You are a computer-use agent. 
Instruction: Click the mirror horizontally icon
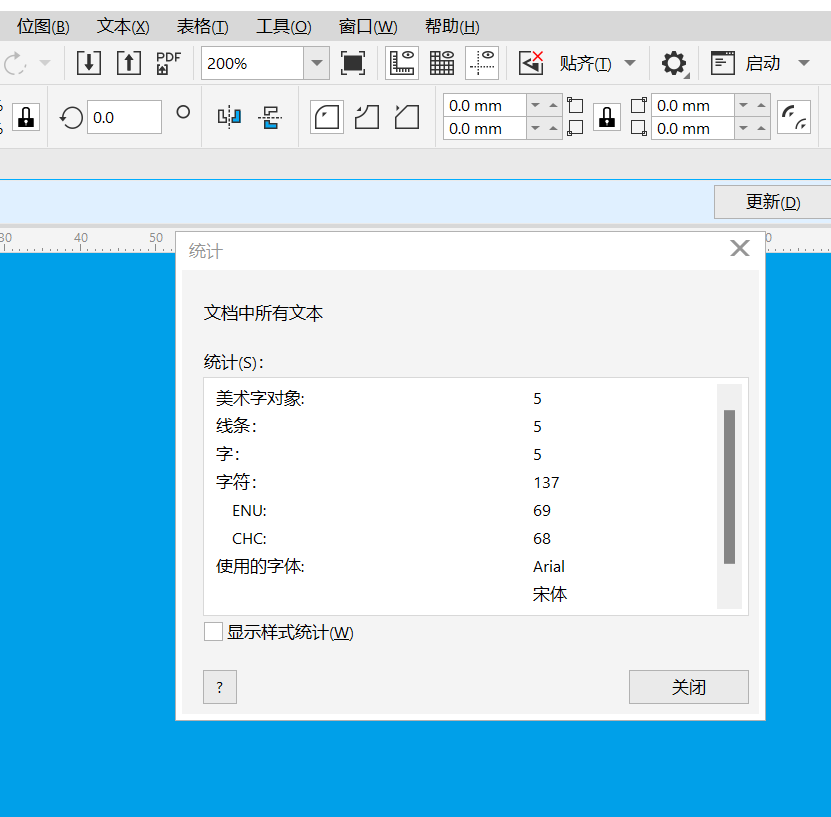228,116
